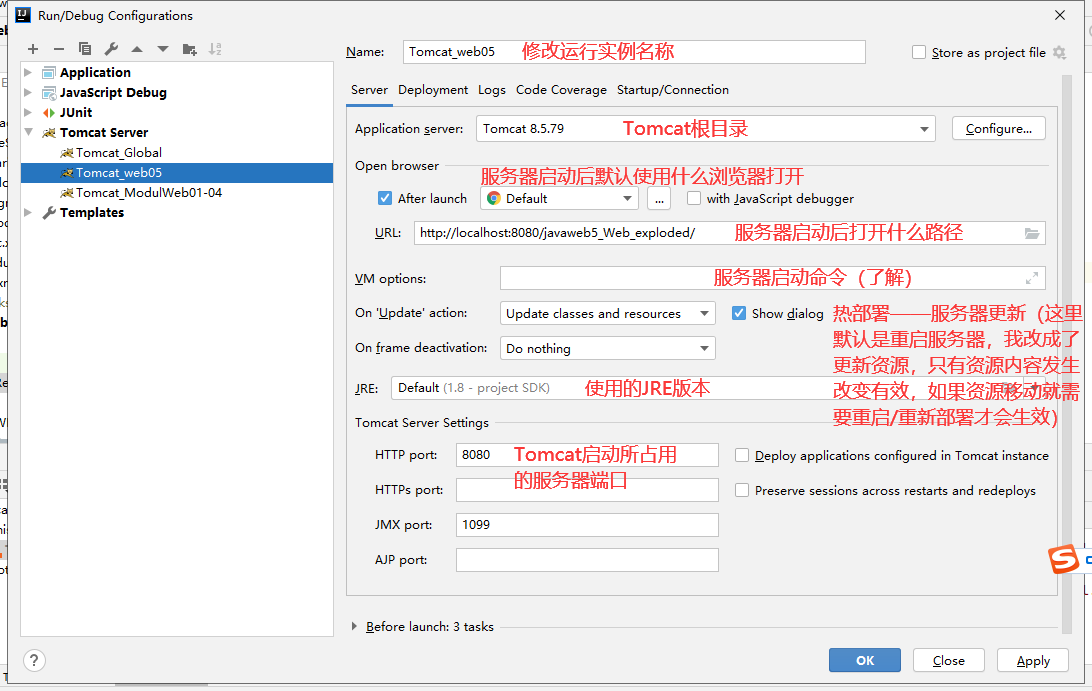Open the browser Default dropdown
This screenshot has height=691, width=1092.
coord(559,199)
